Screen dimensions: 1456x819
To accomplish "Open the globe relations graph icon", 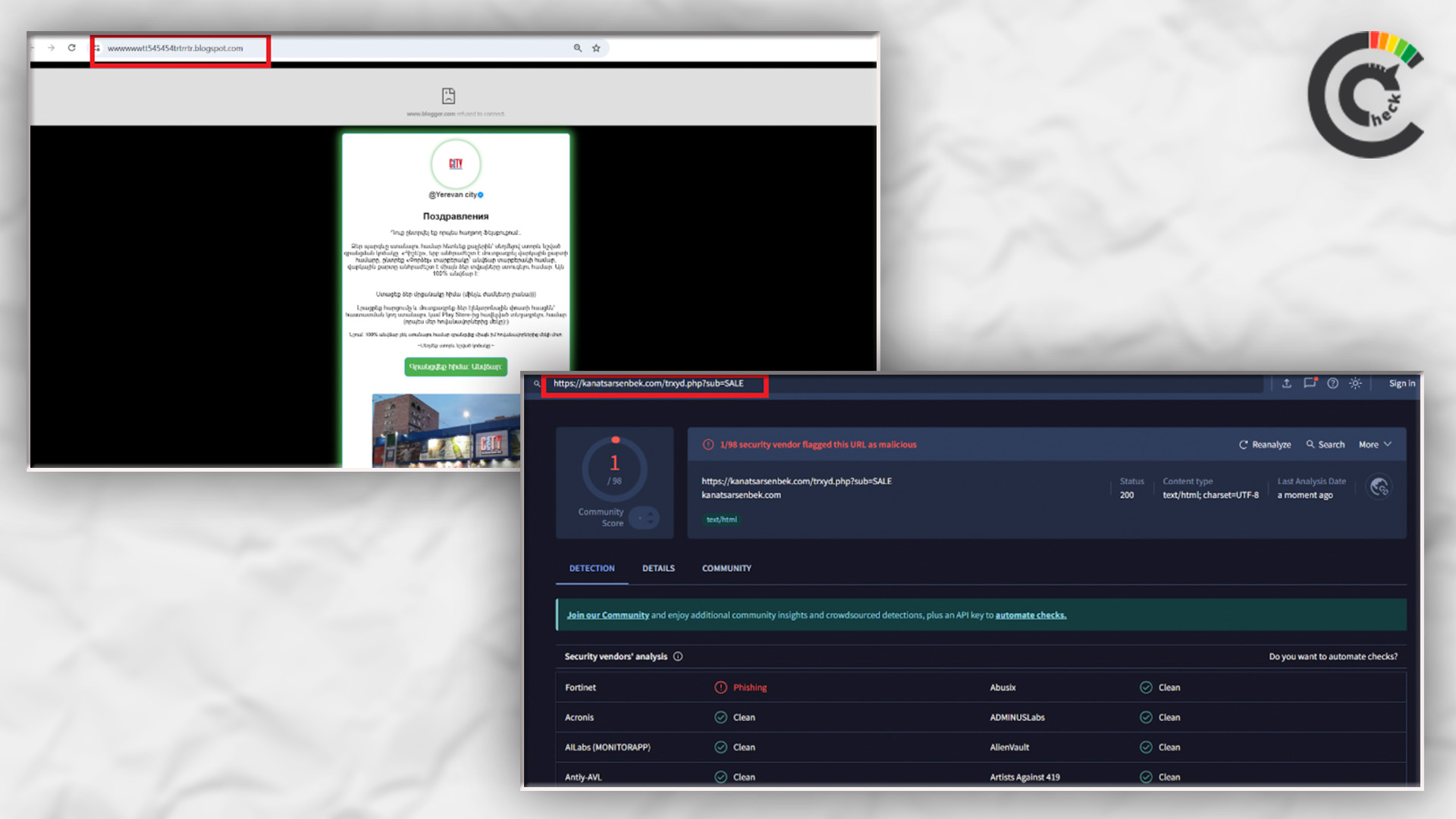I will 1379,487.
